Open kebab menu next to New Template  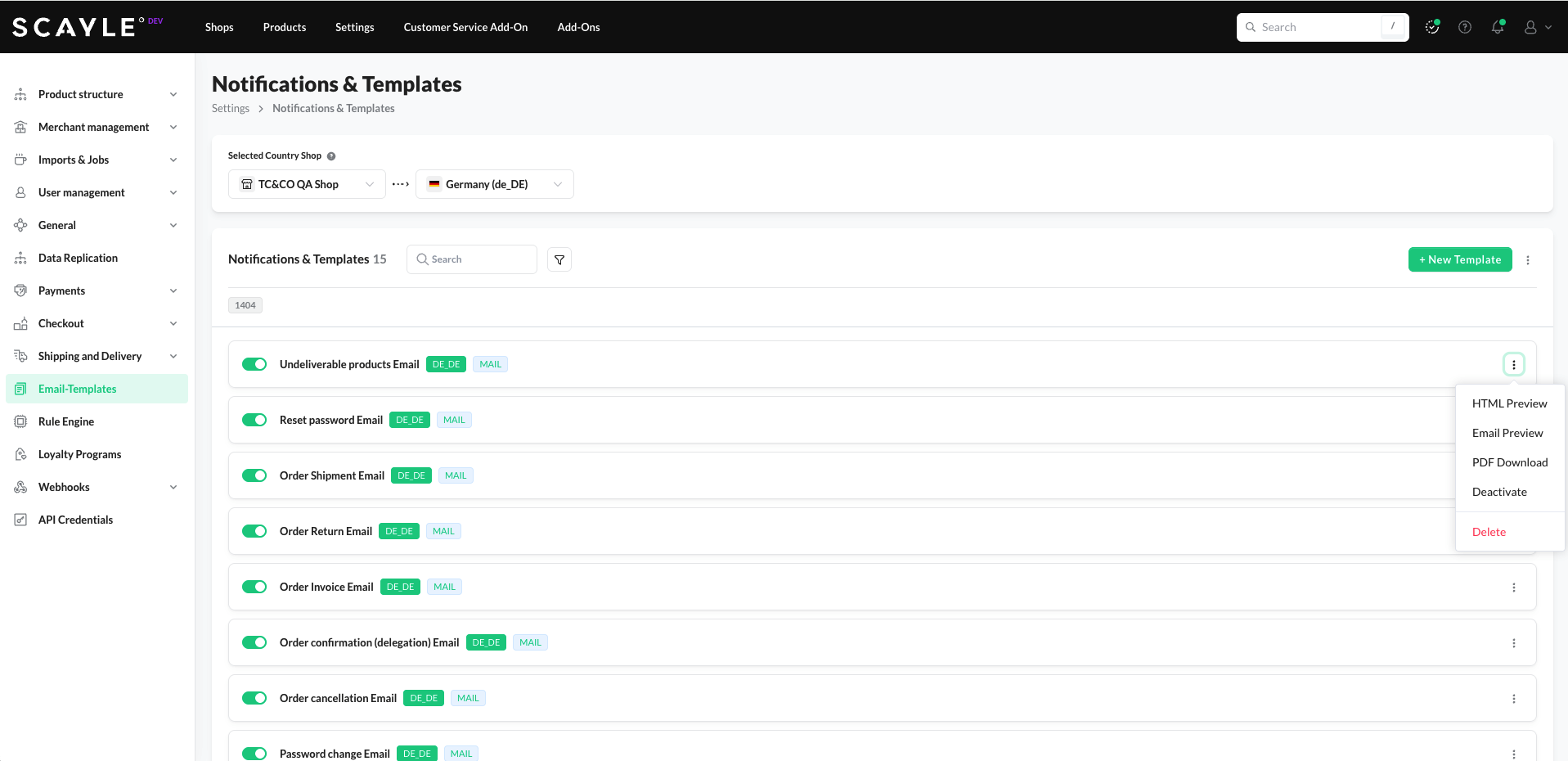[x=1527, y=260]
